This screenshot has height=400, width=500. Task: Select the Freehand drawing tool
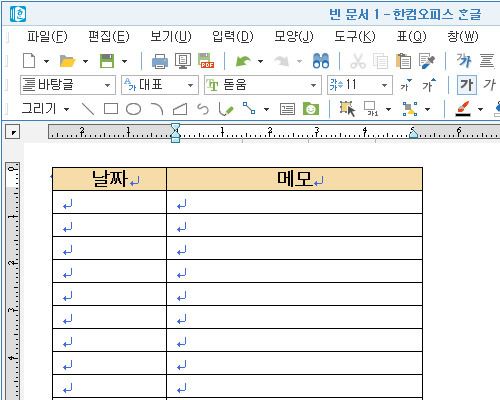tap(226, 109)
